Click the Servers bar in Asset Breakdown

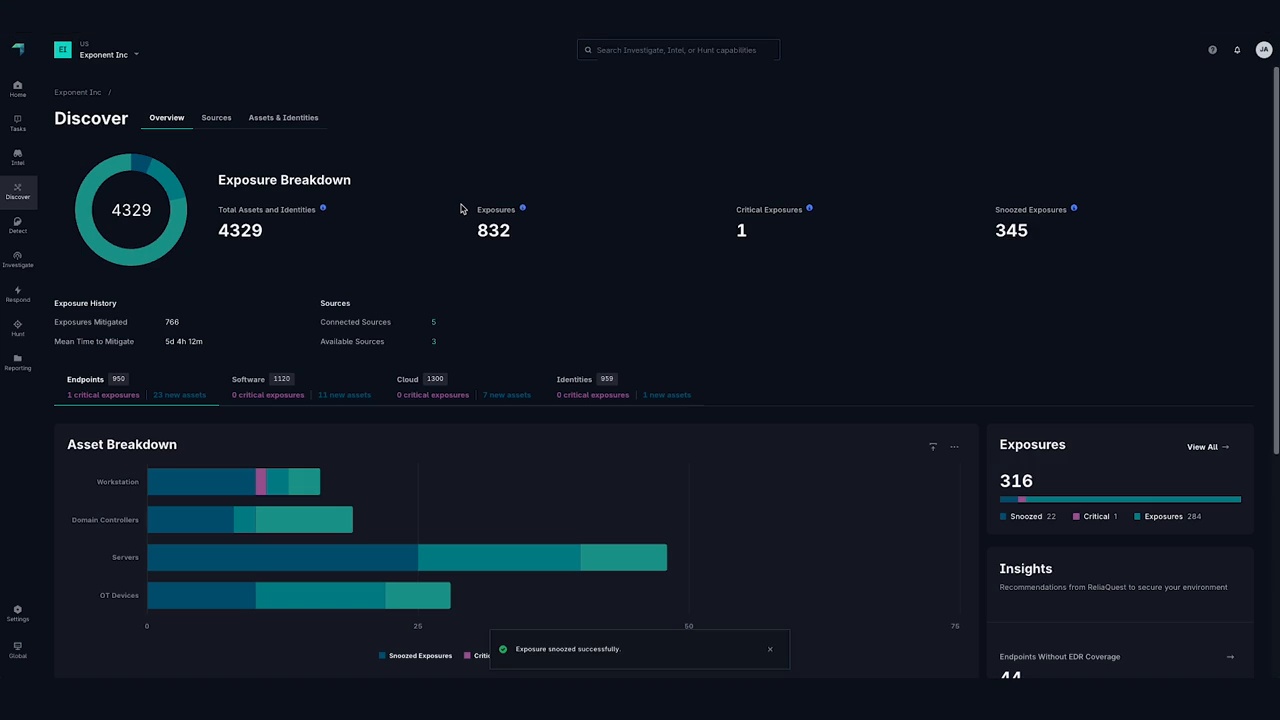(x=407, y=558)
